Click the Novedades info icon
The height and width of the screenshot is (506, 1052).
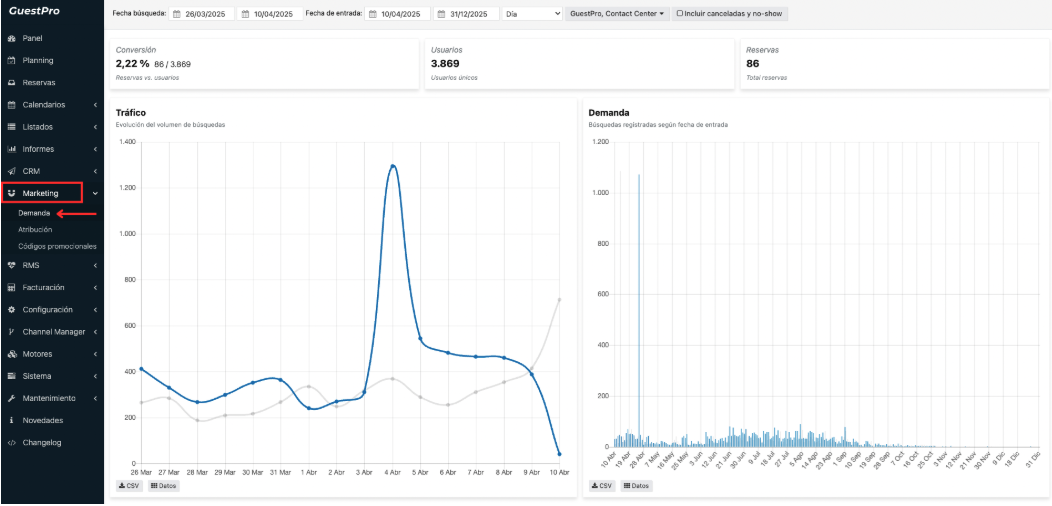11,420
